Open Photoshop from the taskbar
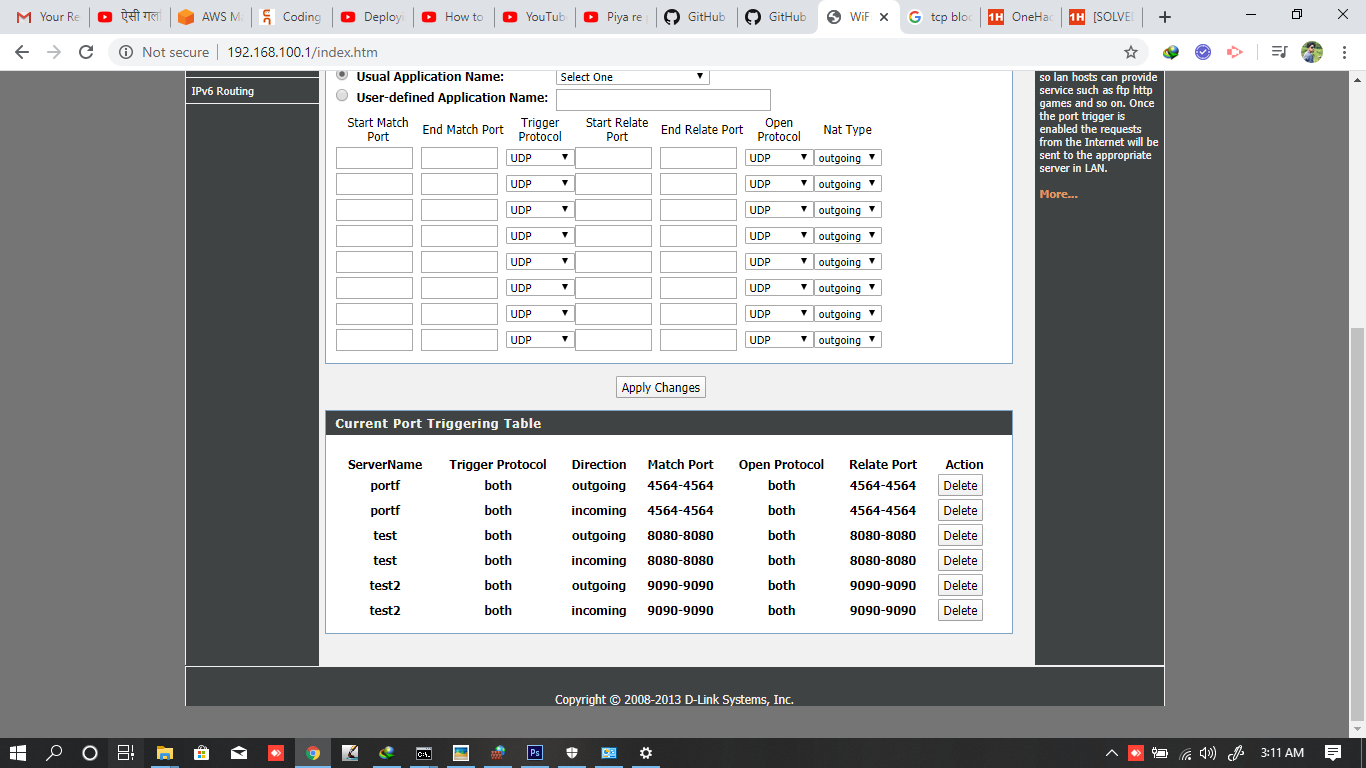This screenshot has height=768, width=1366. (x=535, y=753)
